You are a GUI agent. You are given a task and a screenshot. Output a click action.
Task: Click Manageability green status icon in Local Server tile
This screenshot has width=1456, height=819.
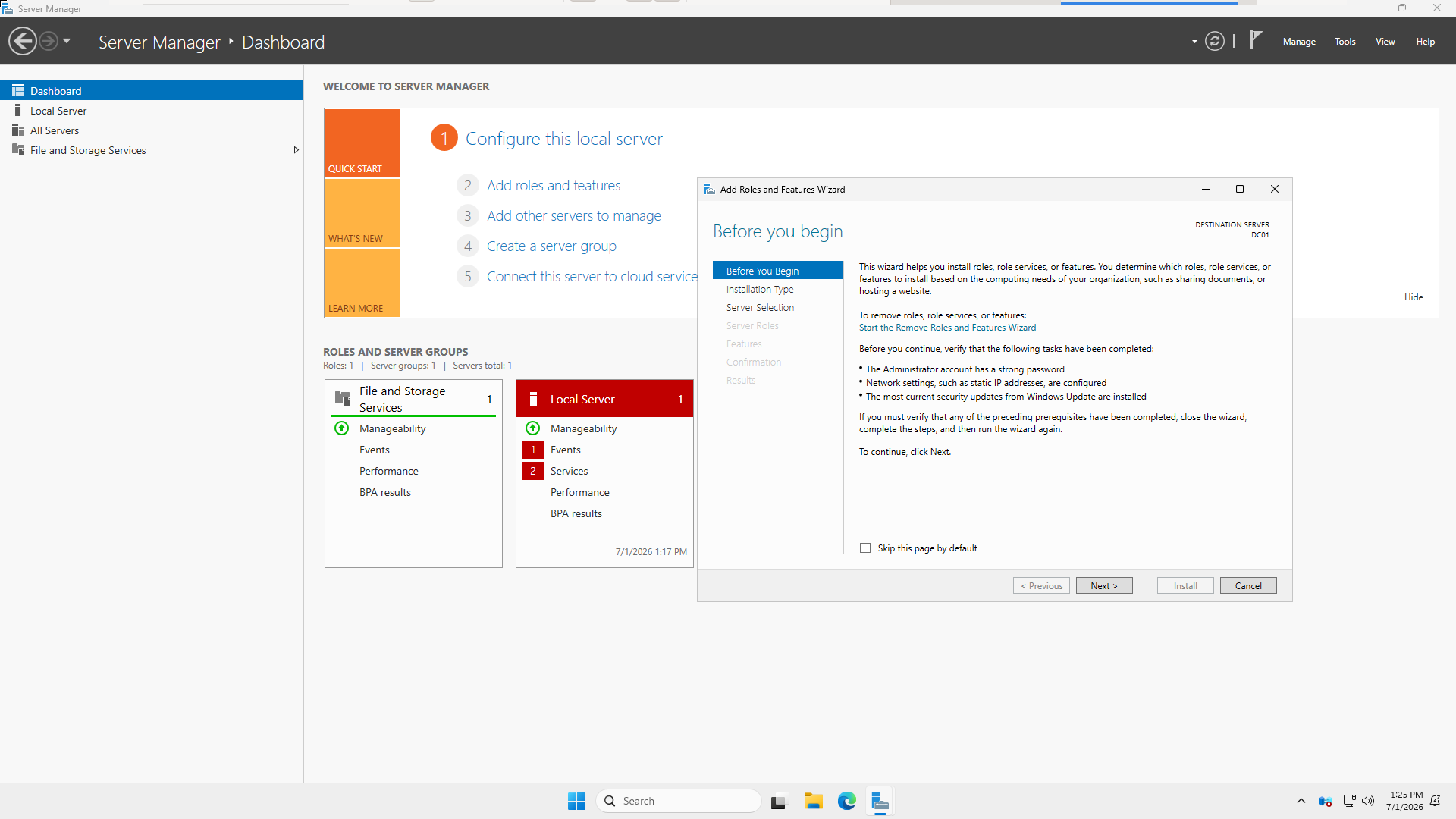[533, 428]
